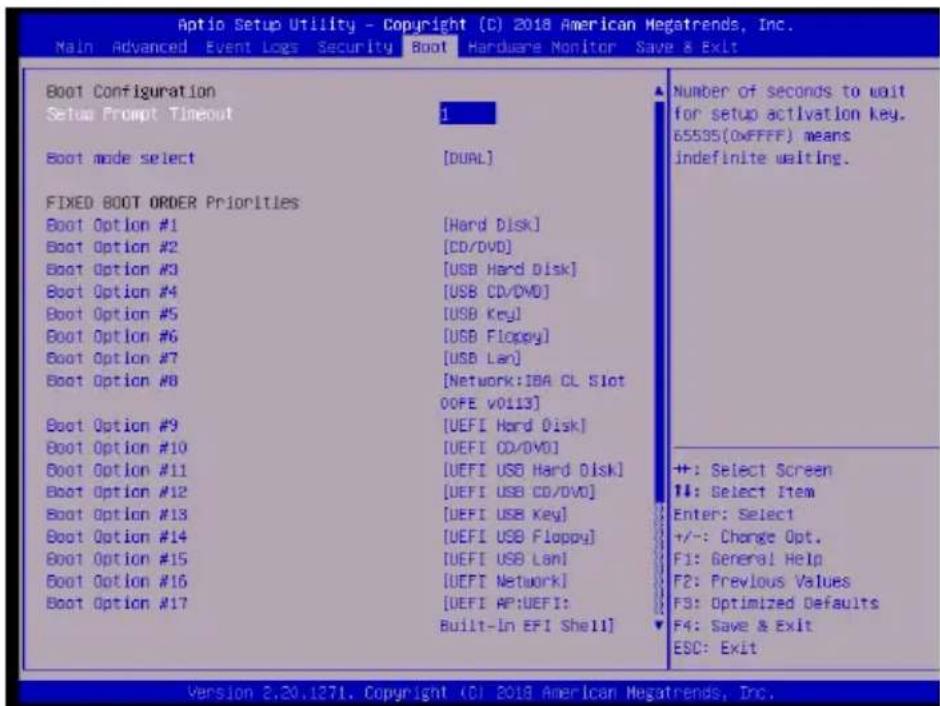Click the scrollbar up arrow

[x=659, y=91]
